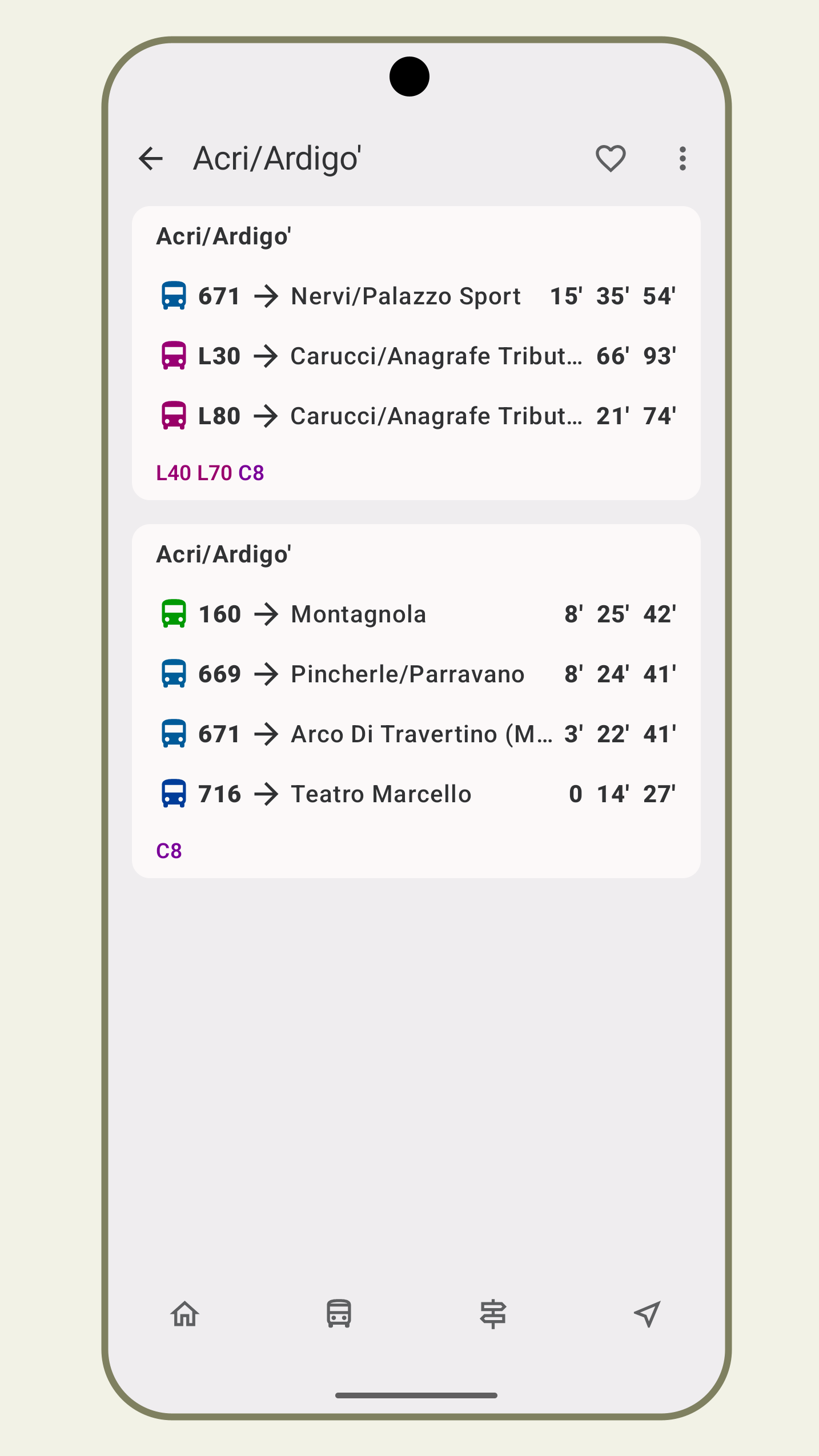Image resolution: width=819 pixels, height=1456 pixels.
Task: Open line 716 toward Teatro Marcello
Action: coord(381,794)
